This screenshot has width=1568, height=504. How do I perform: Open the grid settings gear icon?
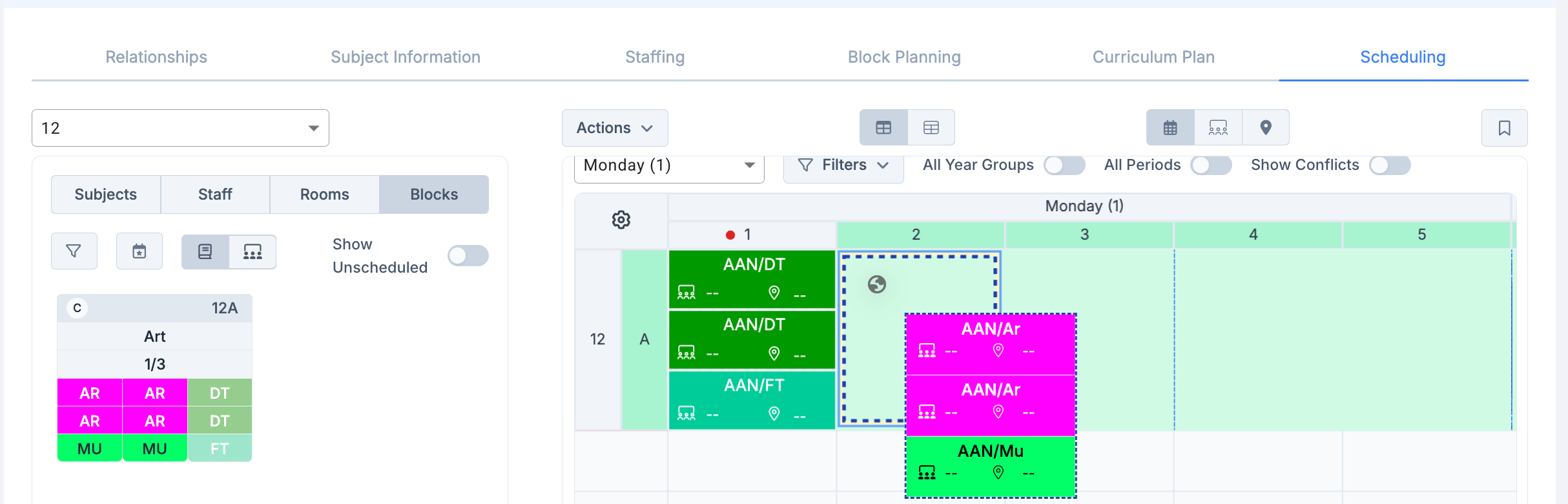[x=621, y=220]
